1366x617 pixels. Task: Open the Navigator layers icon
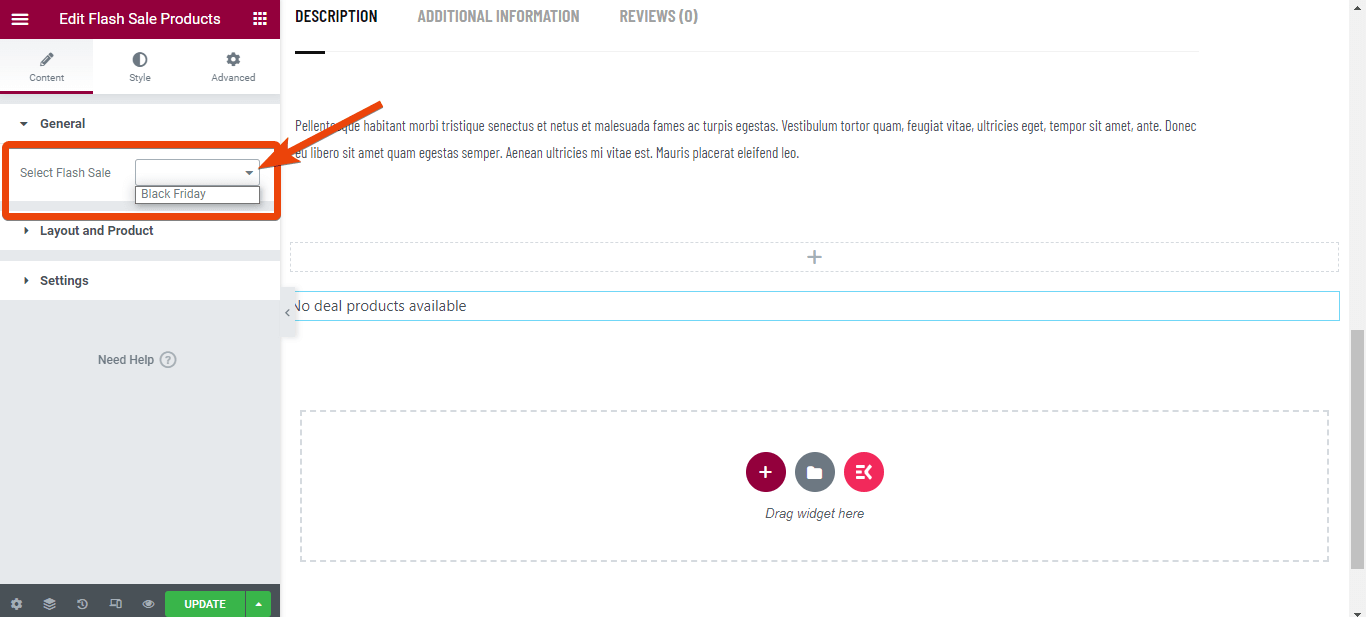coord(49,604)
